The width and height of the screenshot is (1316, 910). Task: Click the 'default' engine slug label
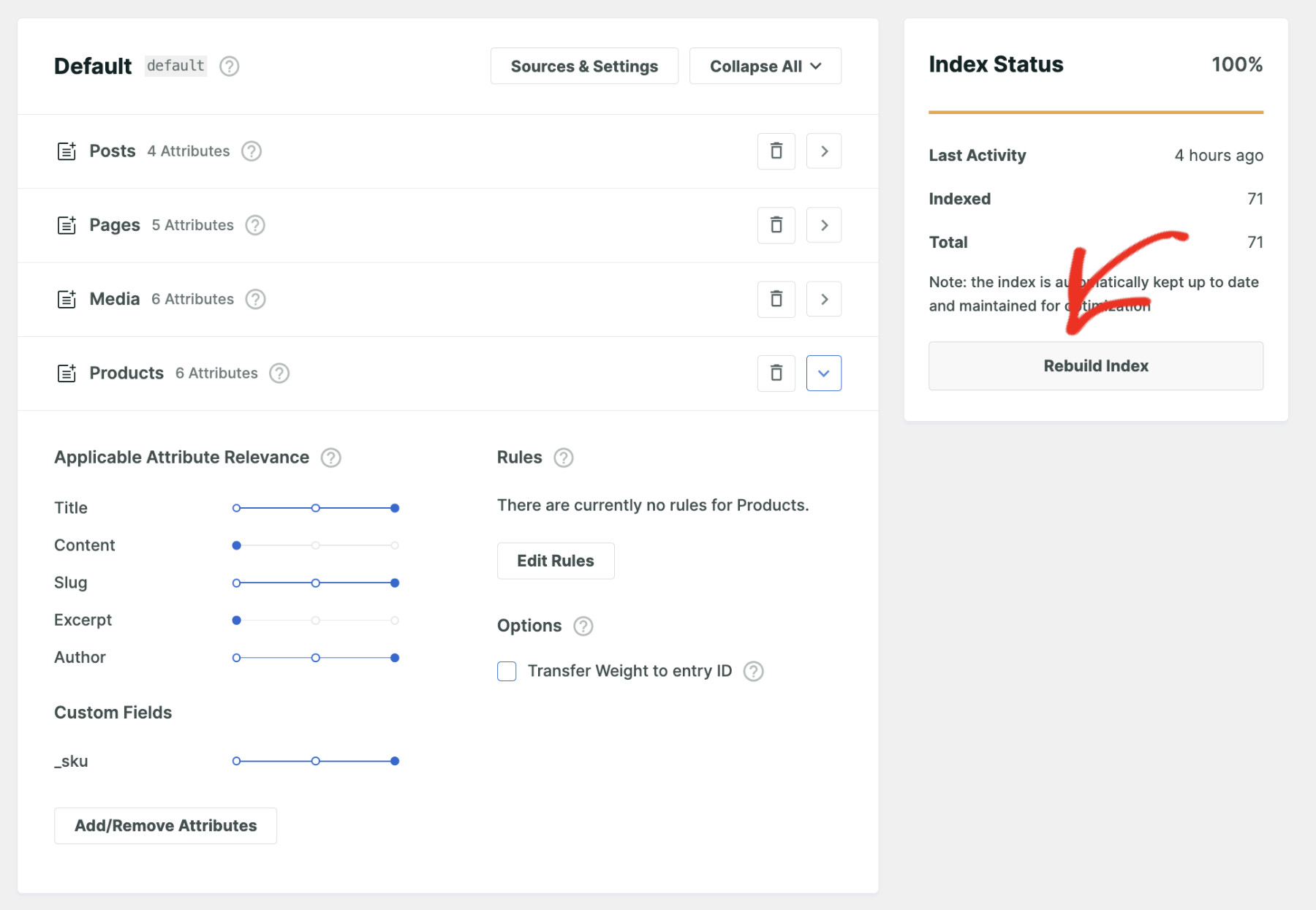click(x=175, y=66)
